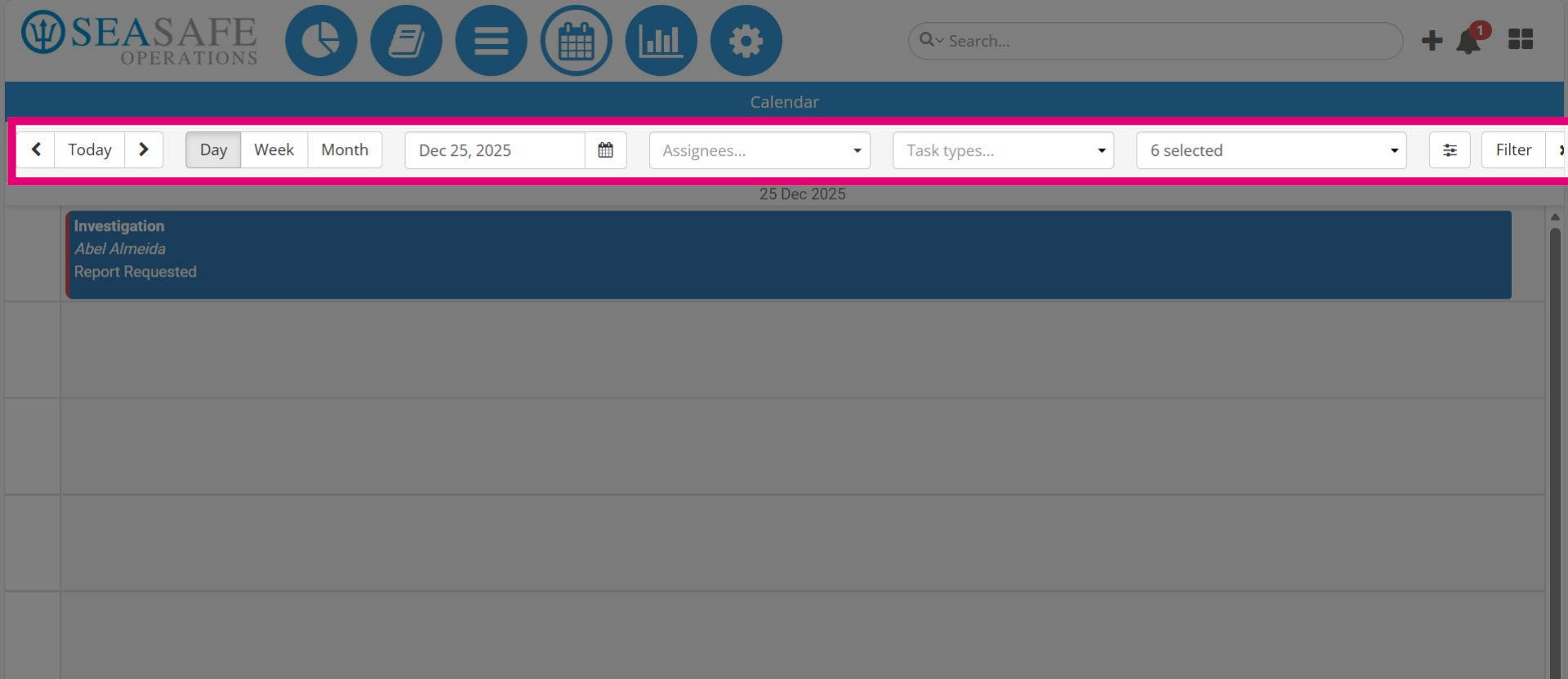Open the list menu round icon
The width and height of the screenshot is (1568, 679).
(491, 41)
